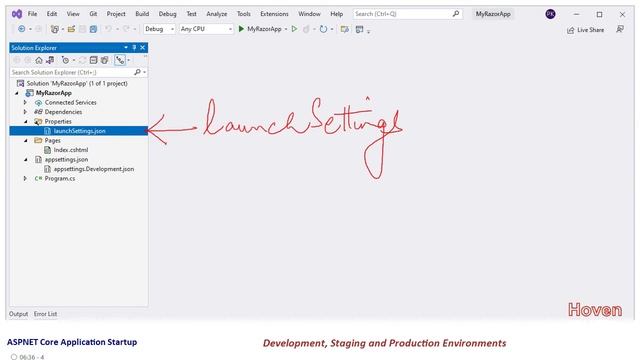Image resolution: width=640 pixels, height=360 pixels.
Task: Toggle Track Active Item in Solution Explorer
Action: (120, 60)
